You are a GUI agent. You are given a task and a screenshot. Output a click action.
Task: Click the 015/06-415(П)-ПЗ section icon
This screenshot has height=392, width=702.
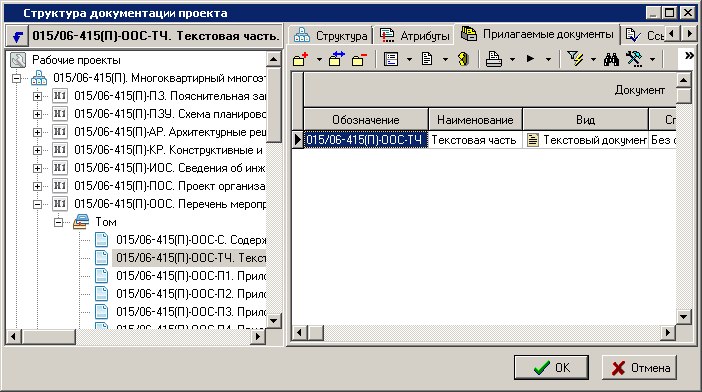(x=60, y=96)
